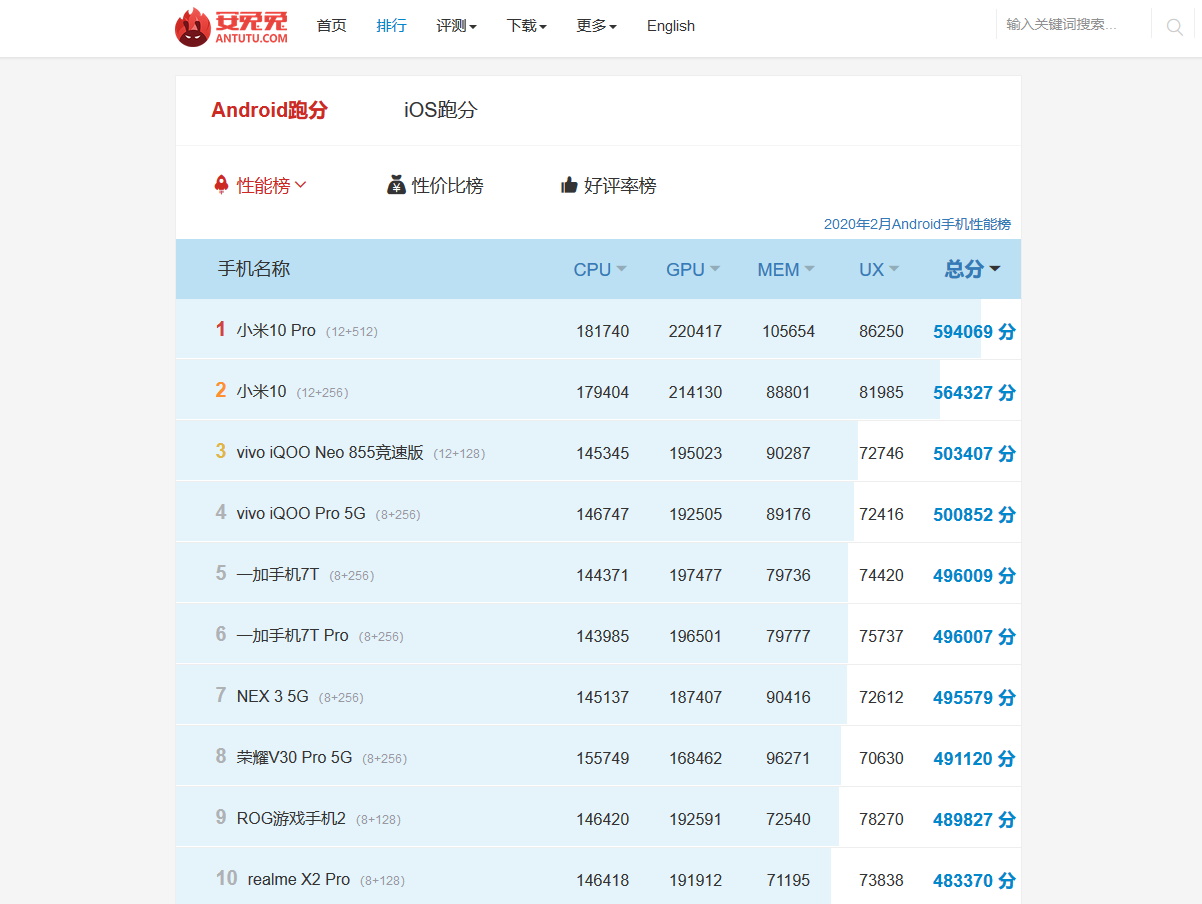Sort the table by UX score
The width and height of the screenshot is (1202, 904).
click(x=879, y=269)
